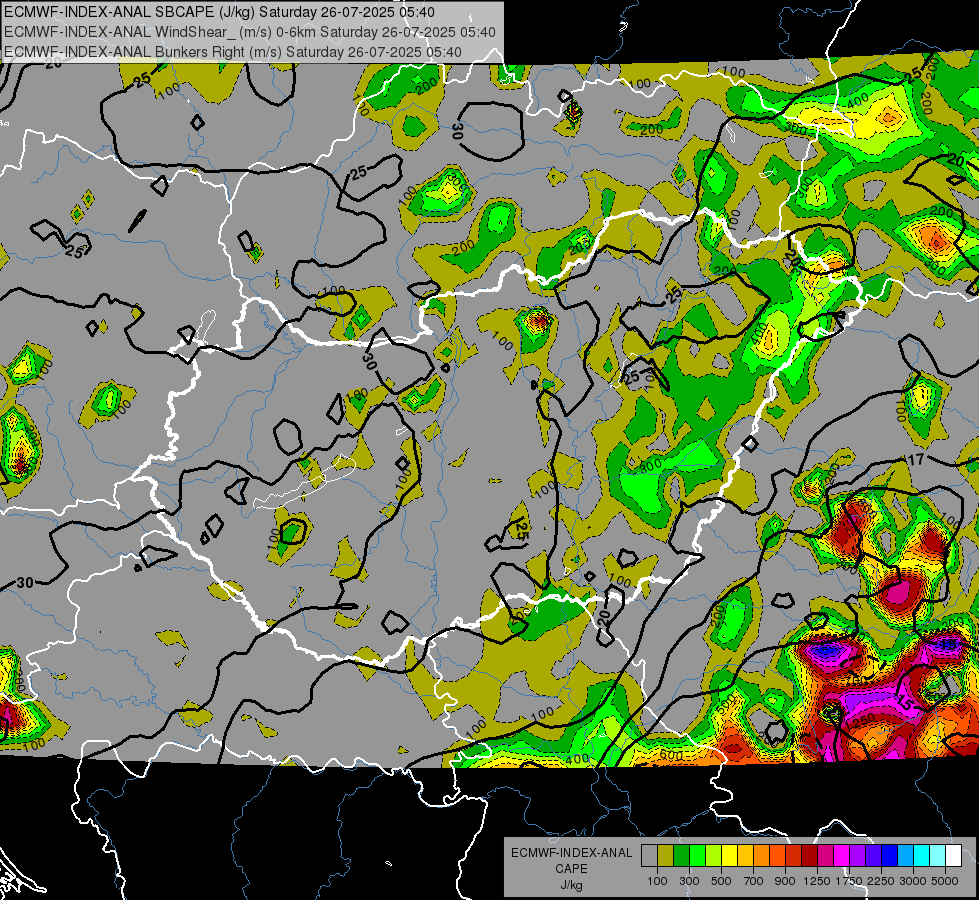The height and width of the screenshot is (900, 979).
Task: Click the 500 label in the legend
Action: click(x=721, y=881)
